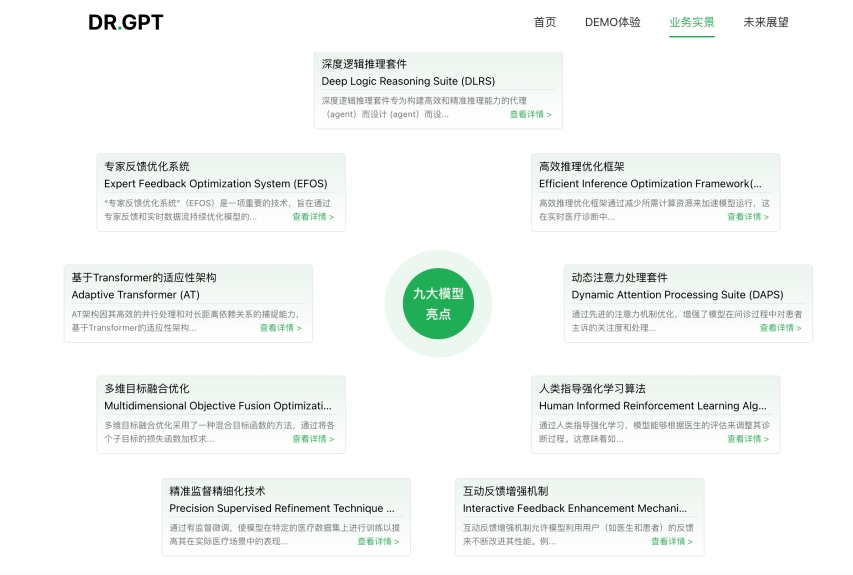Viewport: 853px width, 575px height.
Task: Click description text starting 多维目标融合优化采用了
Action: 219,432
